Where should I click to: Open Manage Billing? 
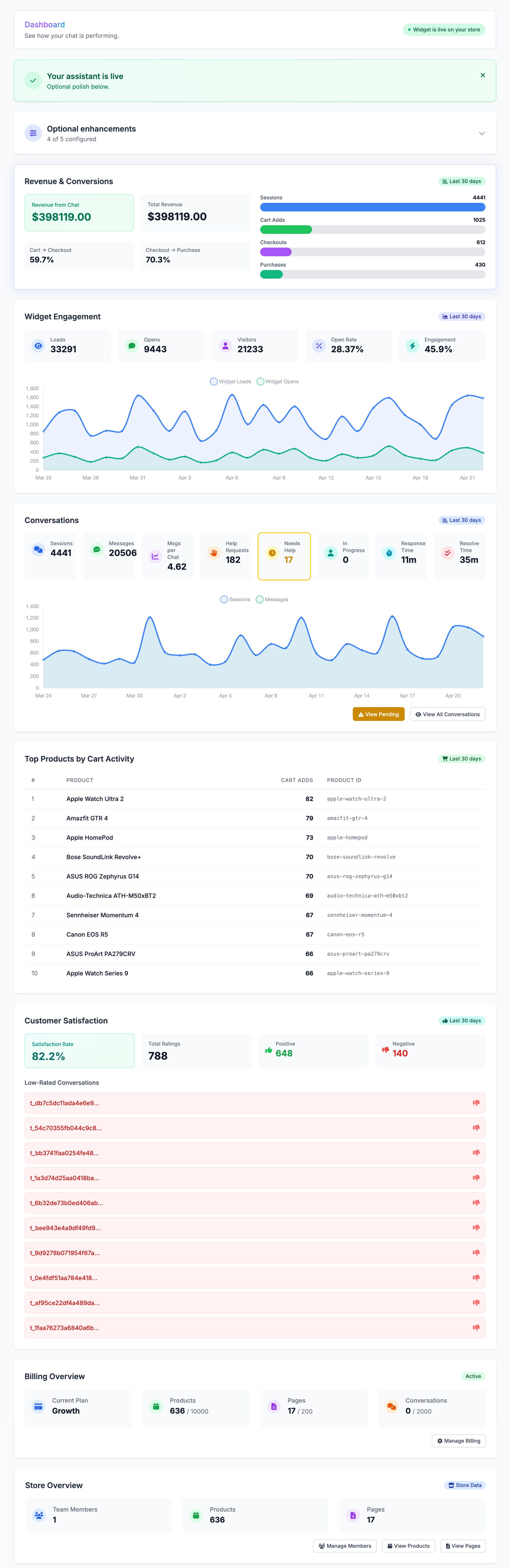point(459,1441)
